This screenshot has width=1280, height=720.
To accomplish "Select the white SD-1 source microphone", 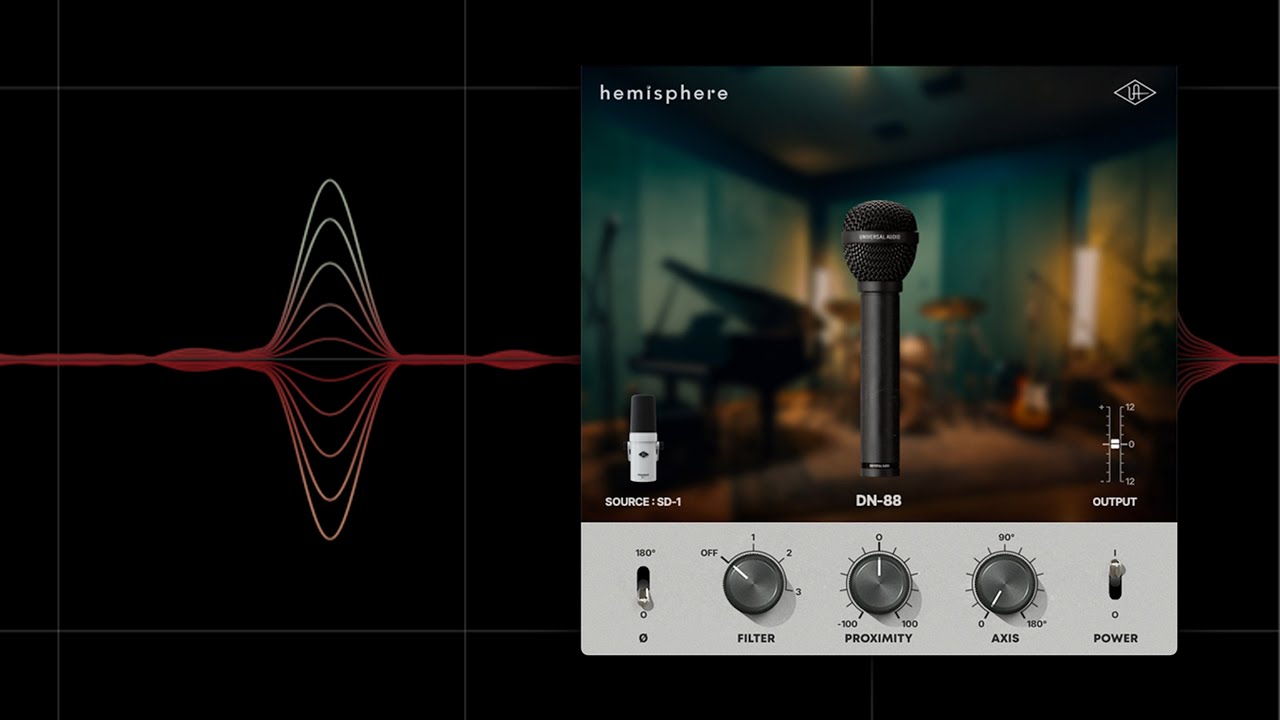I will coord(643,439).
